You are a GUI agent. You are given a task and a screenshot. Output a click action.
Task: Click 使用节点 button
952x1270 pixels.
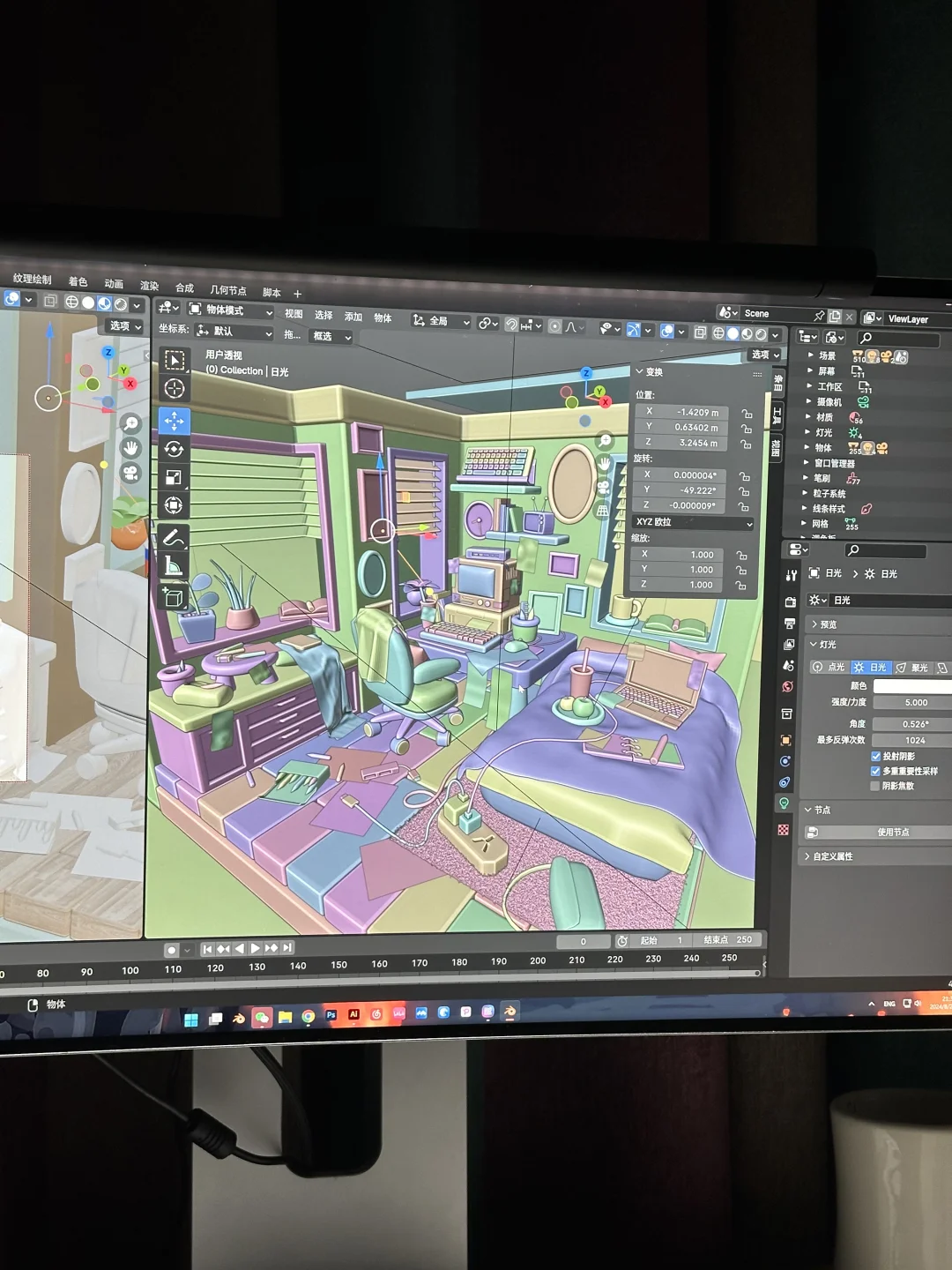click(878, 832)
